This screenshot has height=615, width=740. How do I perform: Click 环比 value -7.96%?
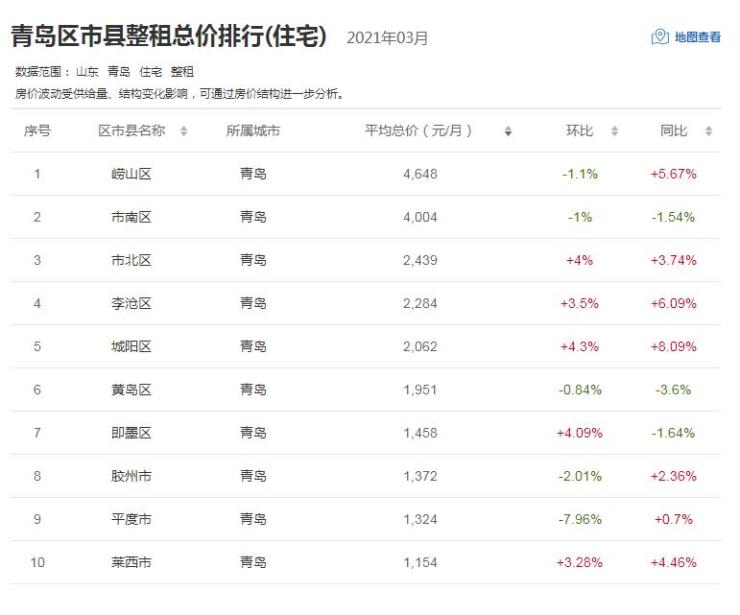pos(580,519)
